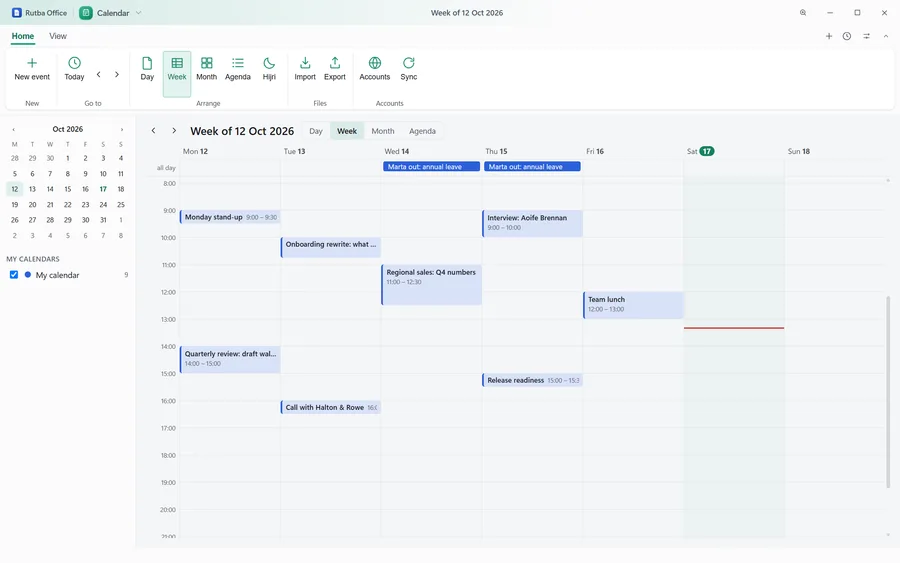Open the customize sliders icon top-right

(x=866, y=36)
